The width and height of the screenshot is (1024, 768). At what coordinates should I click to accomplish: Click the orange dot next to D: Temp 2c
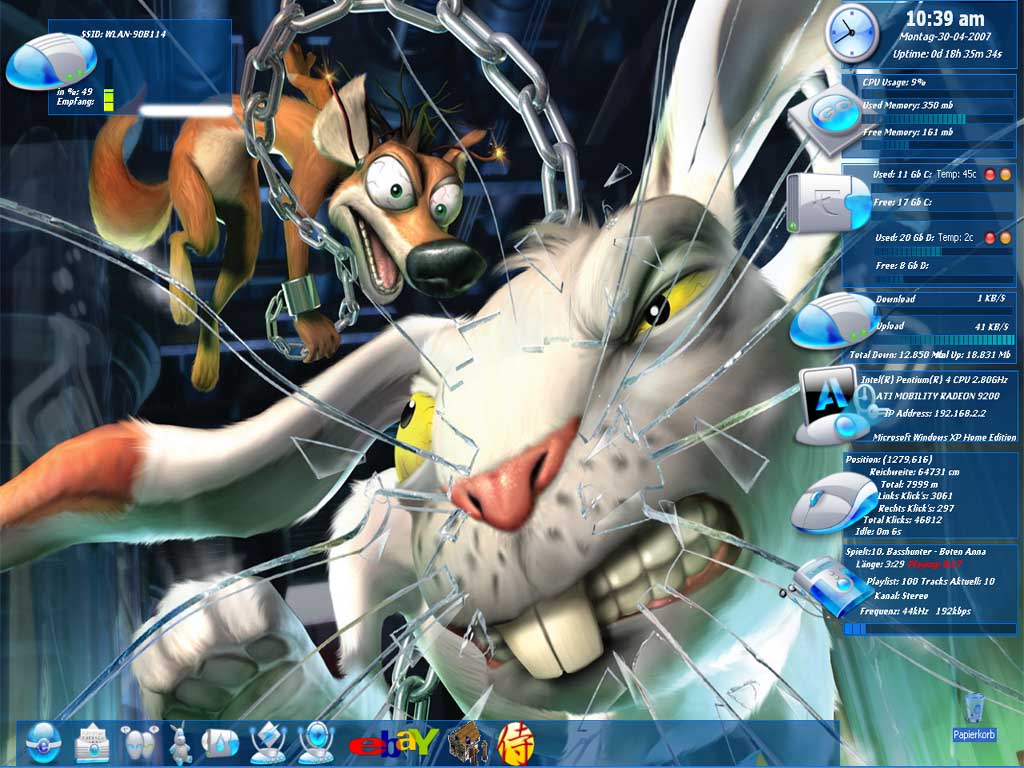tap(1005, 238)
